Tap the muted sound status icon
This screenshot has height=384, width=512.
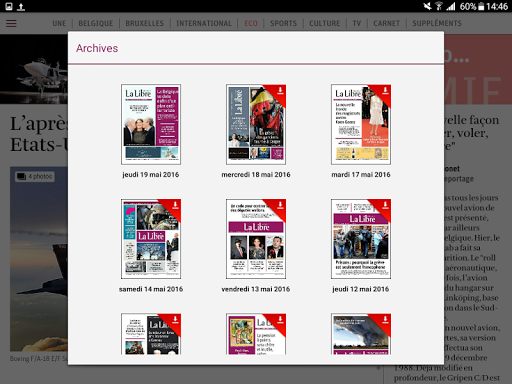(x=427, y=6)
